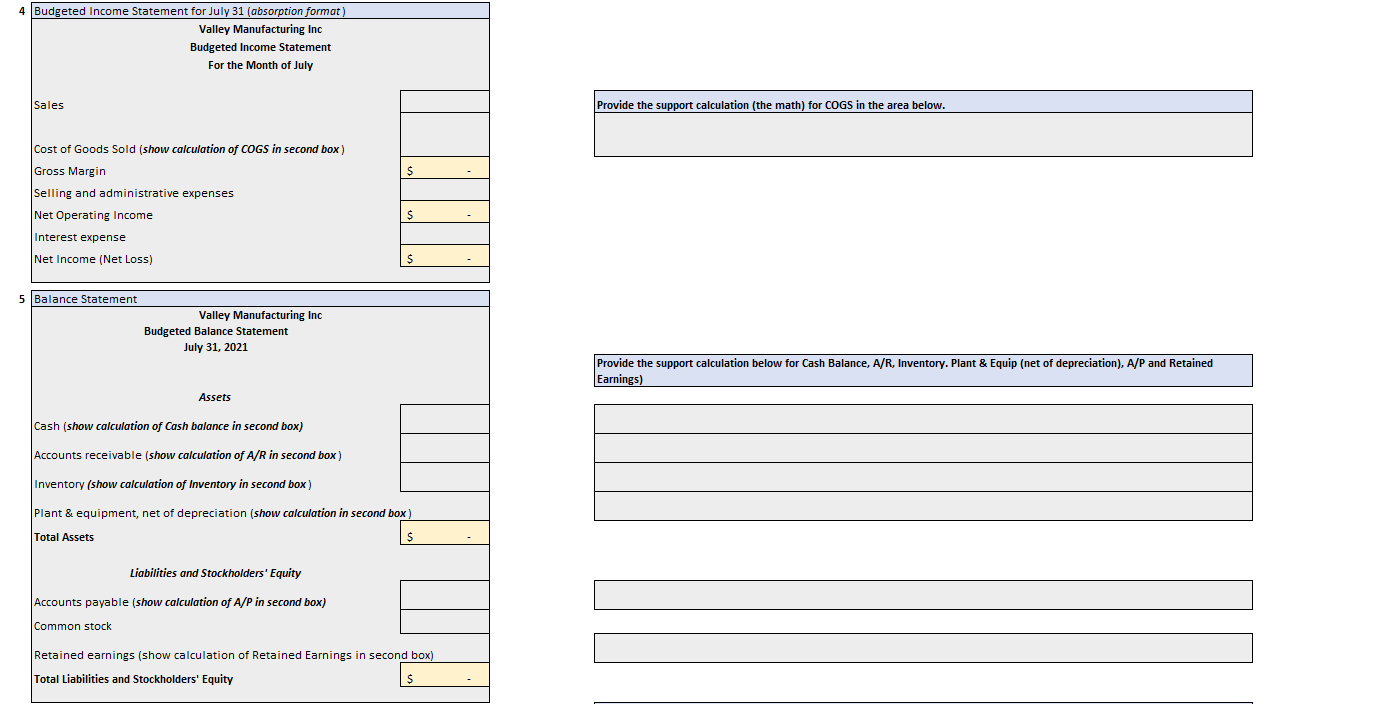Click the Common stock cell
The width and height of the screenshot is (1377, 704).
pos(444,622)
